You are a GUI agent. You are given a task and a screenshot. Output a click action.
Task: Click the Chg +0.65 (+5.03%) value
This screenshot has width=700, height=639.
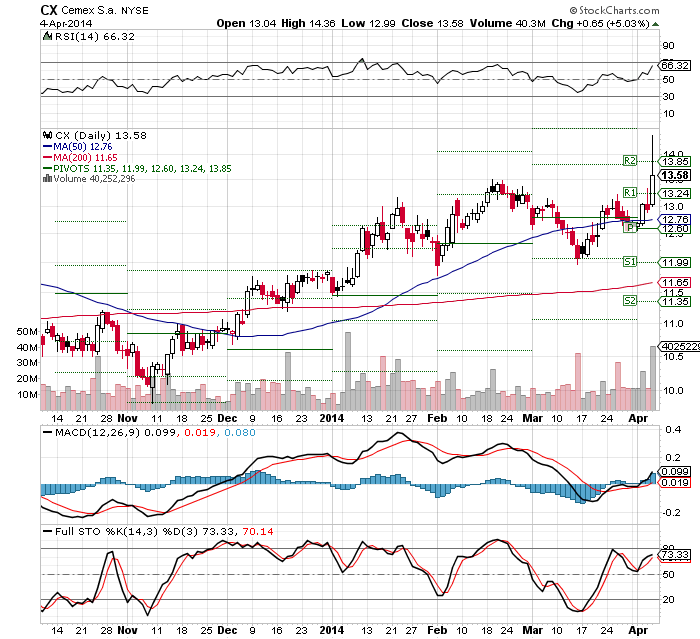pyautogui.click(x=600, y=23)
